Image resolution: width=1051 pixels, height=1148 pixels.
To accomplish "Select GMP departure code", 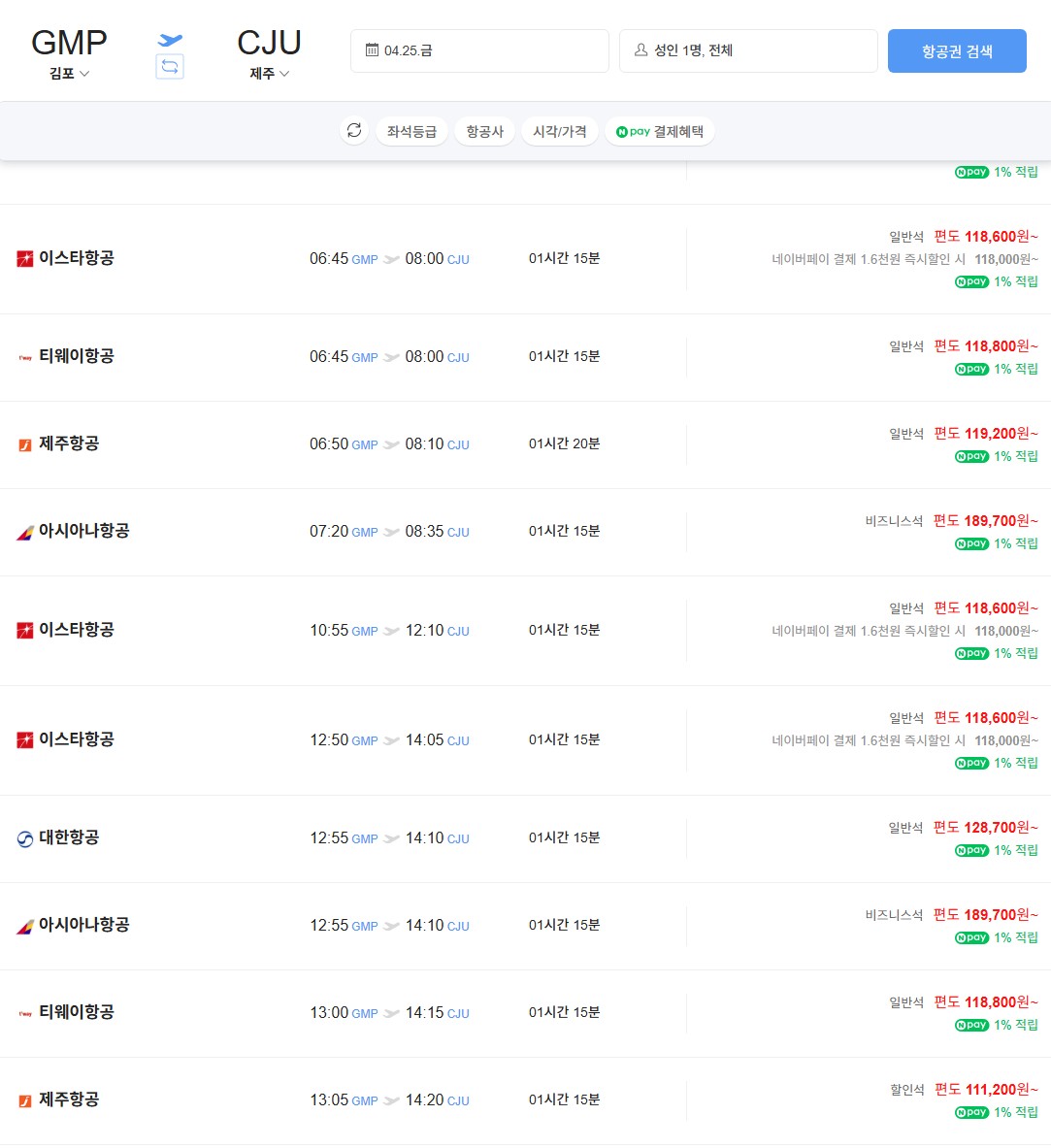I will point(69,43).
